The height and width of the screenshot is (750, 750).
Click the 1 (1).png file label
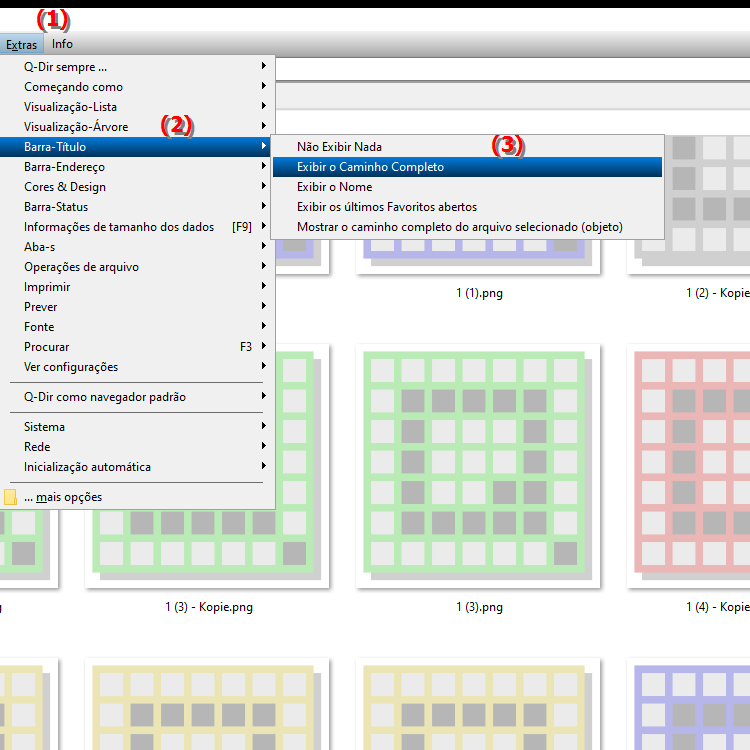click(478, 294)
